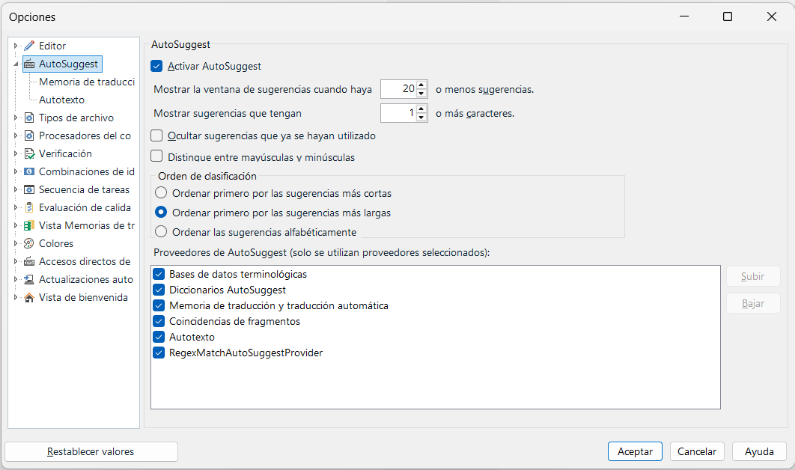Viewport: 795px width, 470px height.
Task: Open Ayuda help button
Action: 759,451
